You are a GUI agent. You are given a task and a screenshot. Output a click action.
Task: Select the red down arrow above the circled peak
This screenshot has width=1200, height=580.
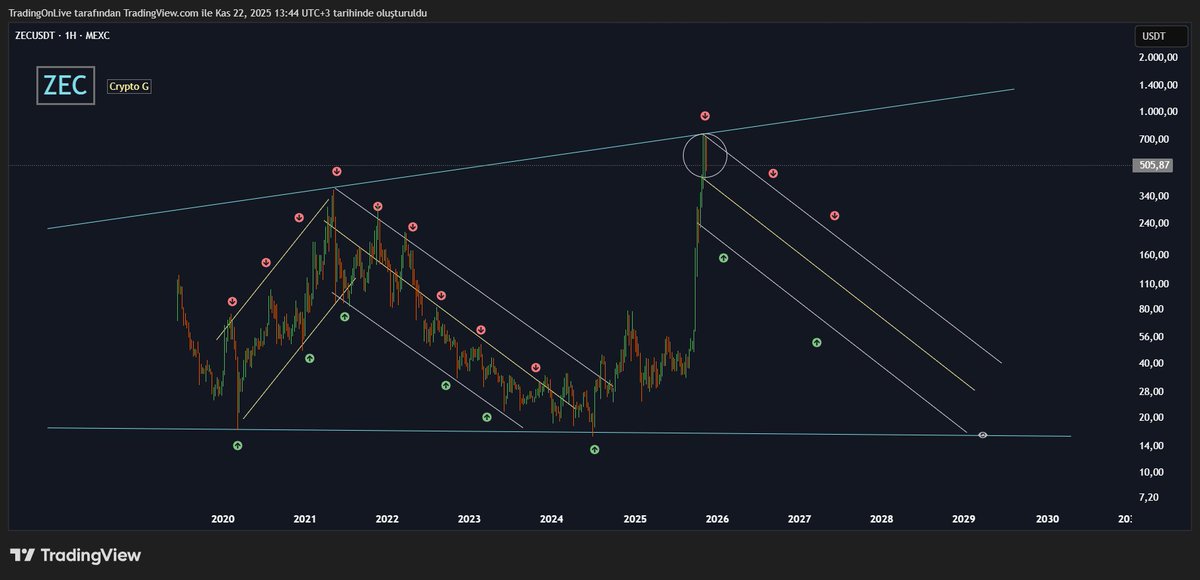pos(705,116)
